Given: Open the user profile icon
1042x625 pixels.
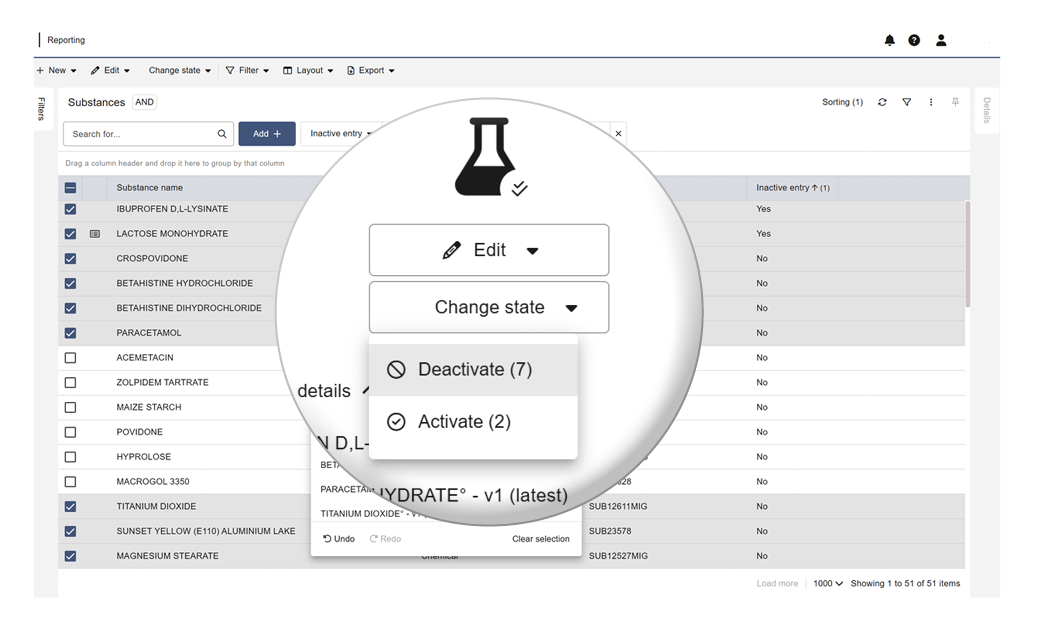Looking at the screenshot, I should (x=941, y=40).
